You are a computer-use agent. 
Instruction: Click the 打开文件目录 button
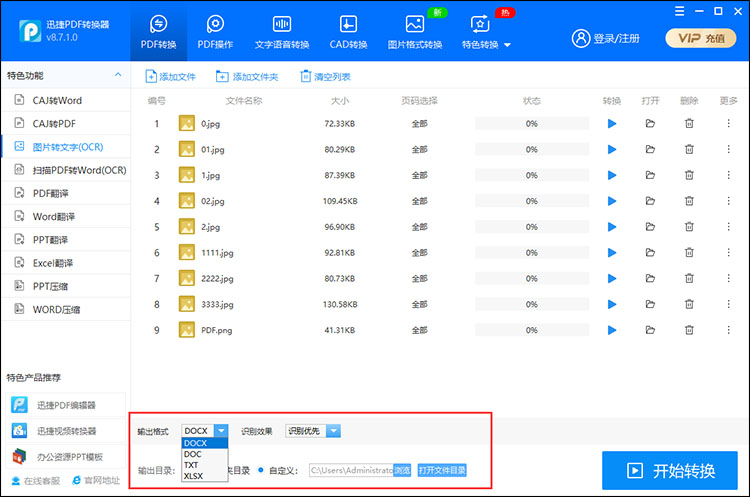pos(442,470)
